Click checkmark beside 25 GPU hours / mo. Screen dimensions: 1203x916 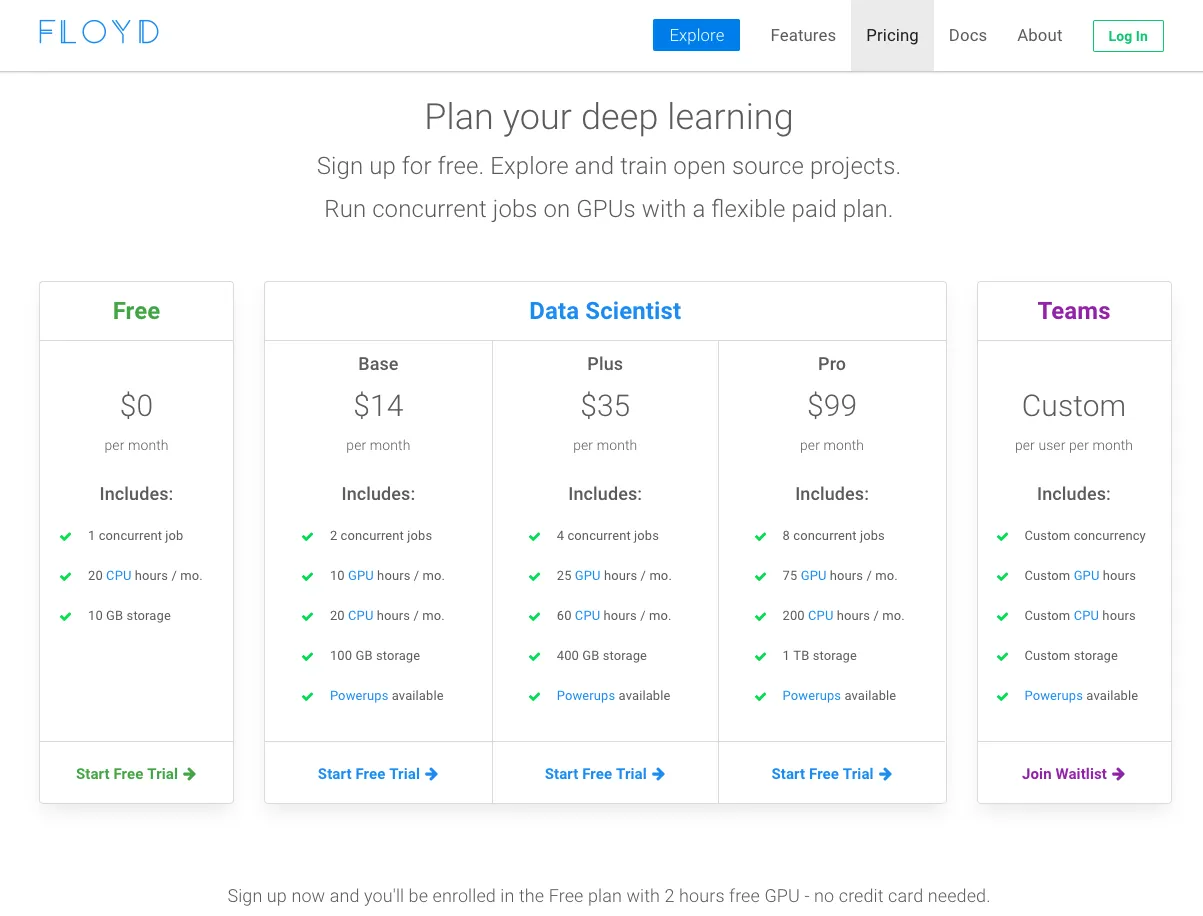(x=535, y=577)
